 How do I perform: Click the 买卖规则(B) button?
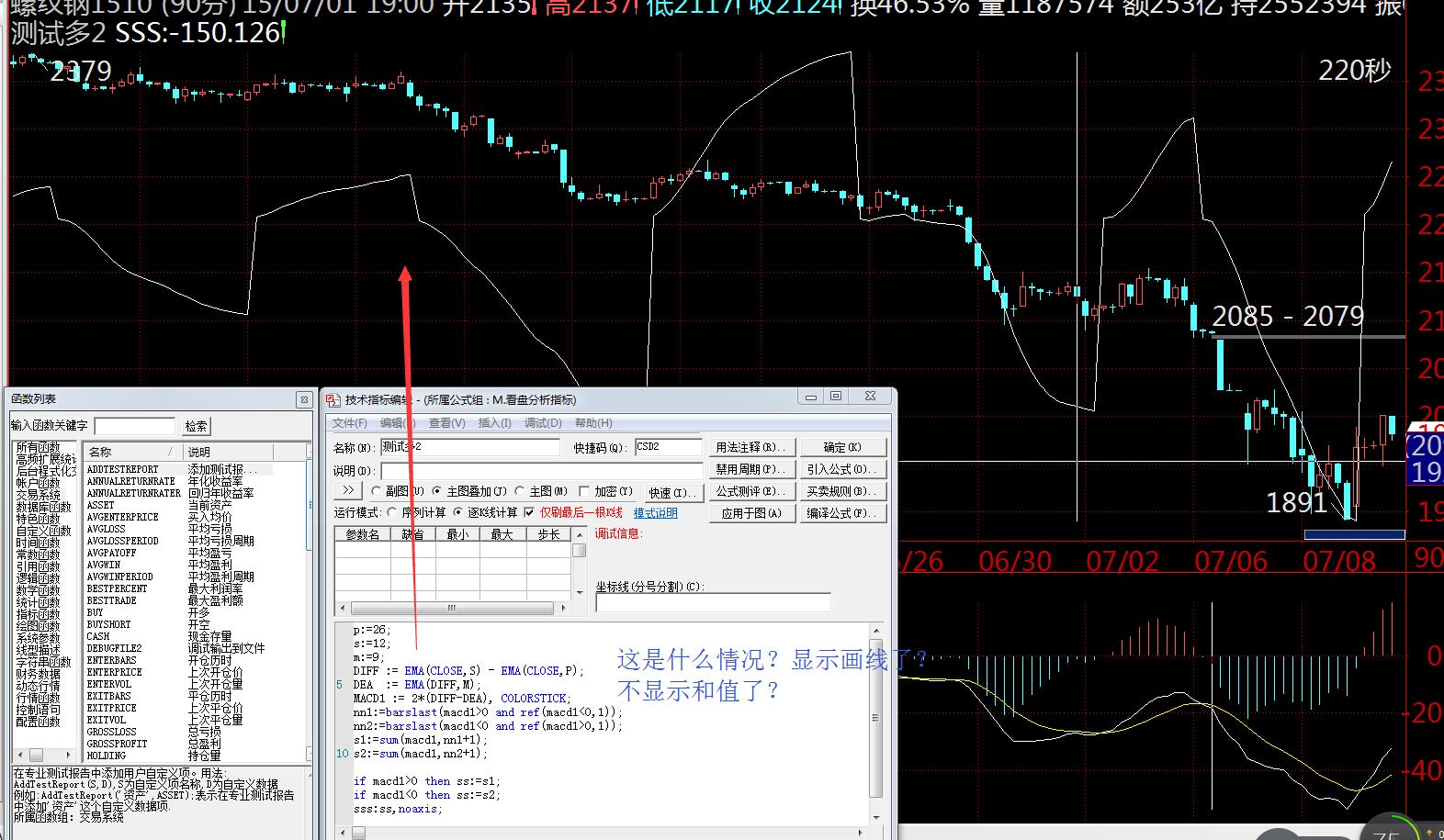coord(843,491)
